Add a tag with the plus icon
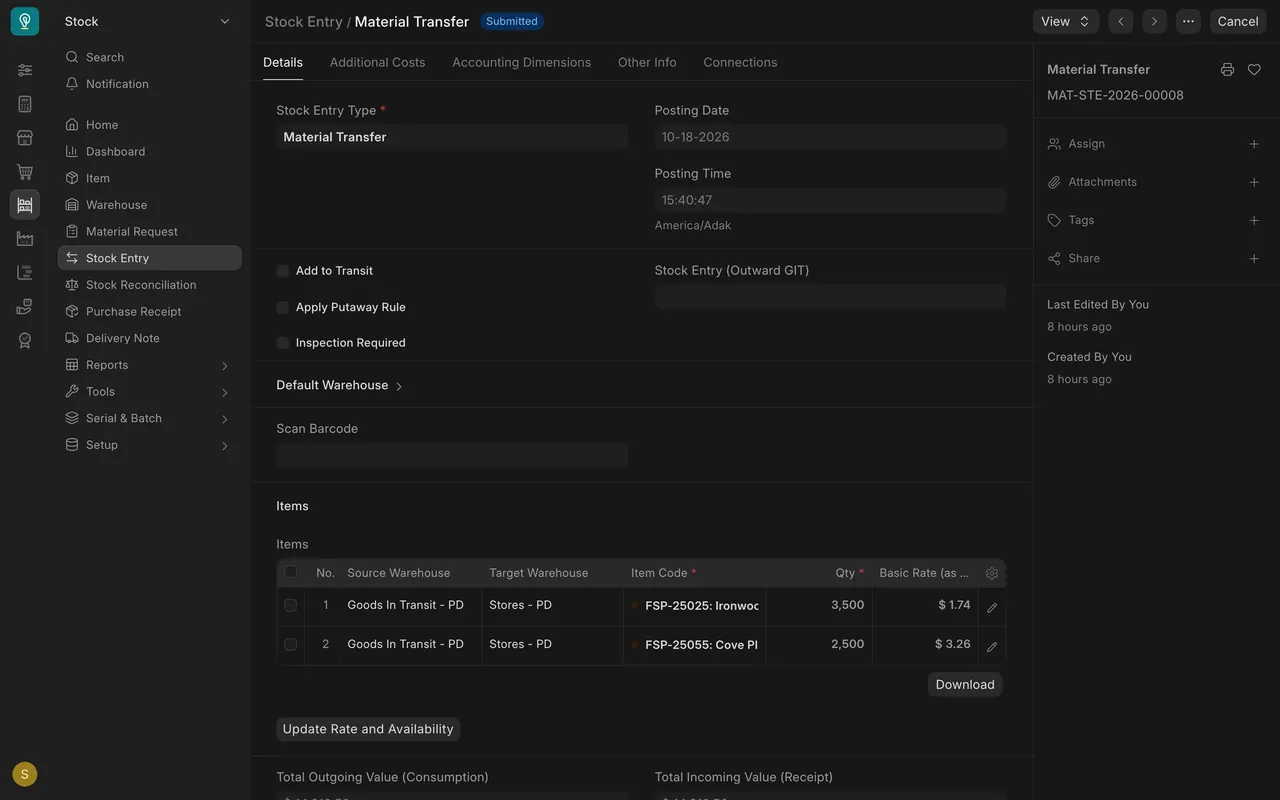1280x800 pixels. click(x=1254, y=220)
